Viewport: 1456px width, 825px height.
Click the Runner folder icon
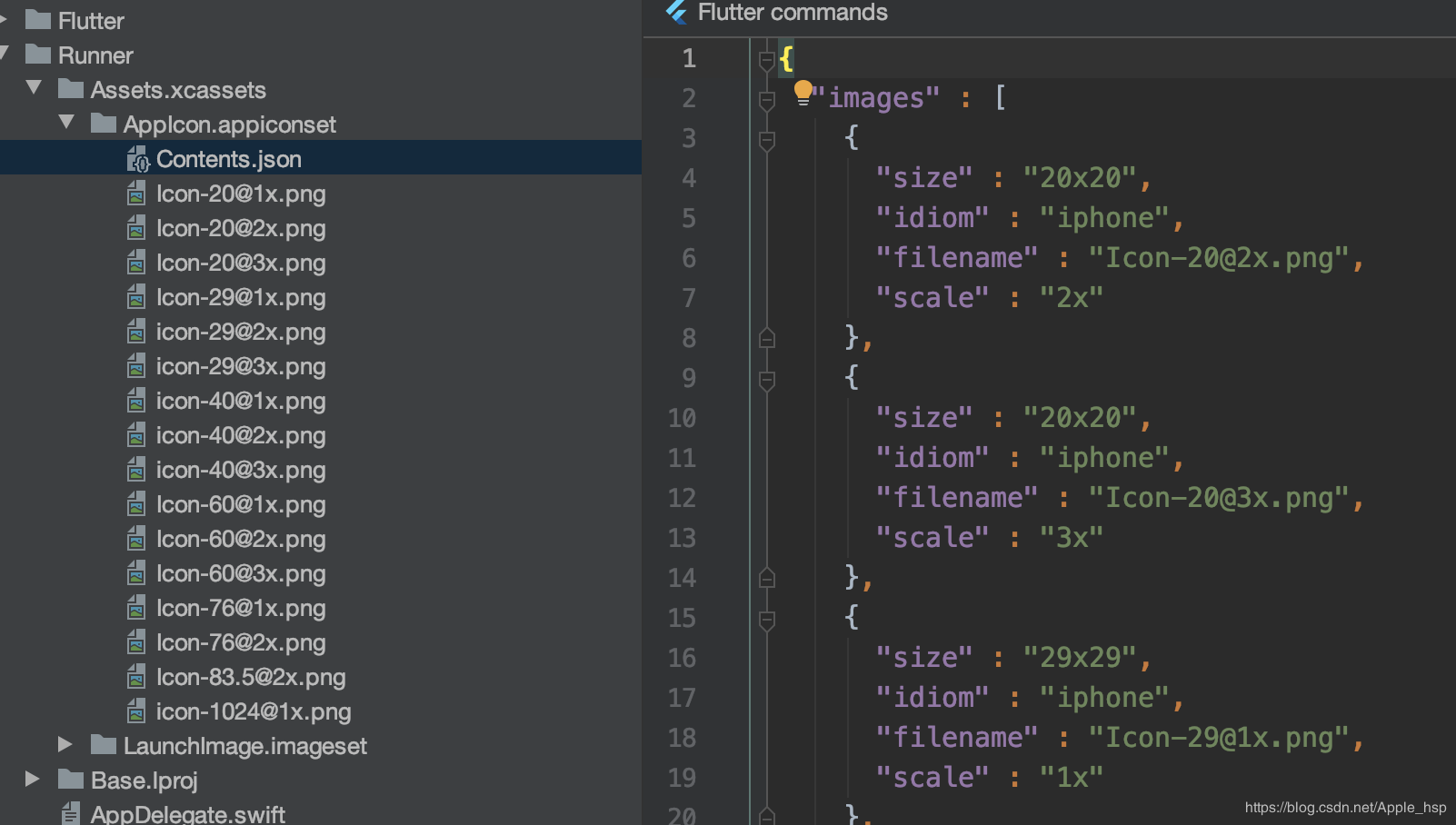coord(38,55)
